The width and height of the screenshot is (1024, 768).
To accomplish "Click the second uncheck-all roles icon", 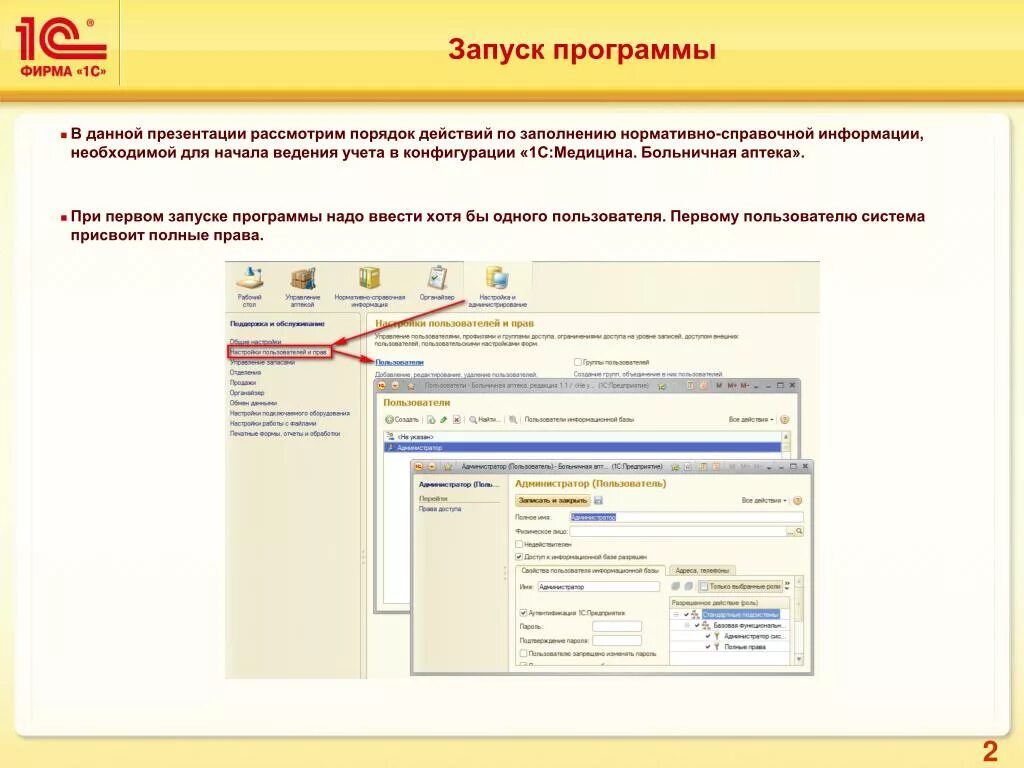I will [688, 586].
